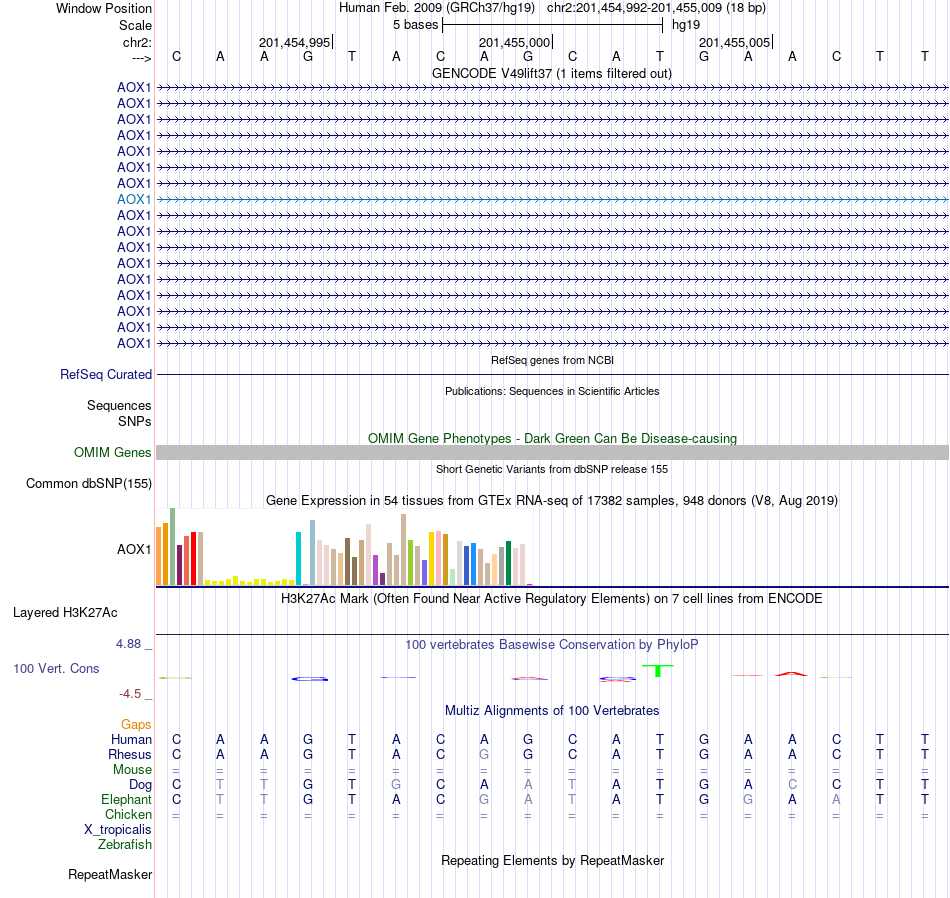Click the 201,455,005 position marker
Viewport: 950px width, 898px height.
pyautogui.click(x=734, y=42)
